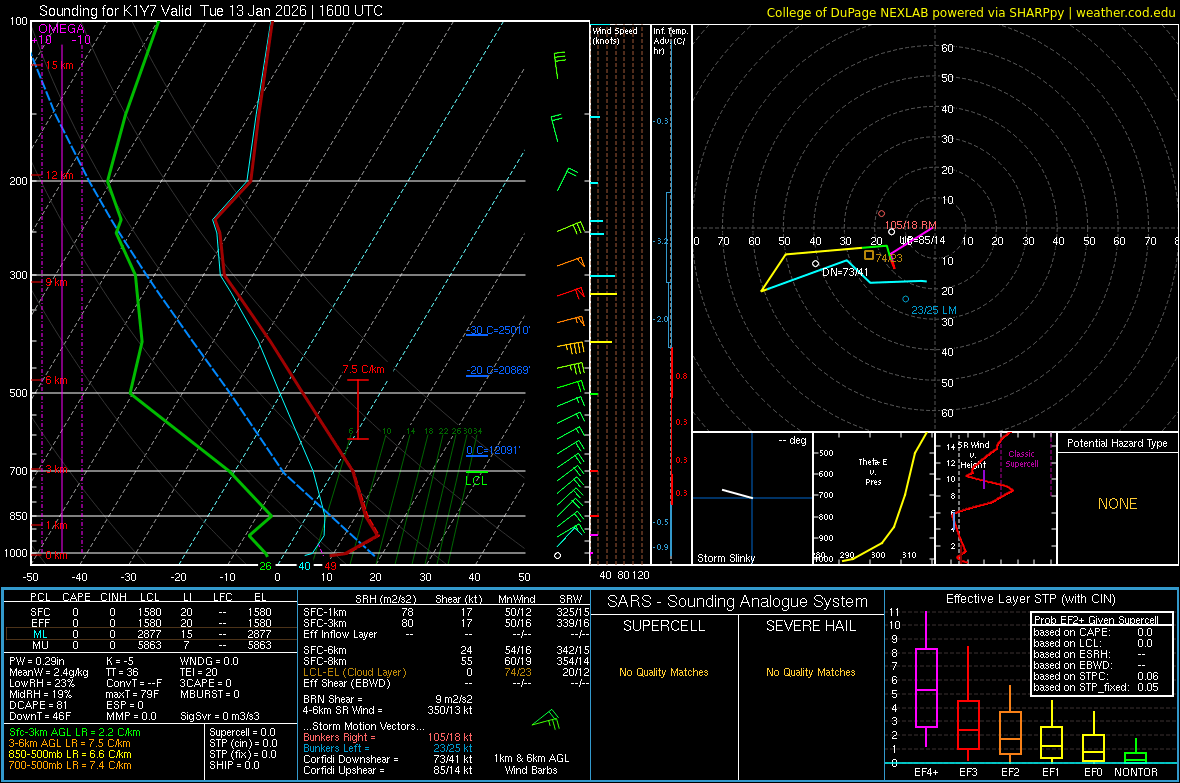Click the Effective Layer STP (with CIN) title
The height and width of the screenshot is (783, 1180).
pos(1030,599)
